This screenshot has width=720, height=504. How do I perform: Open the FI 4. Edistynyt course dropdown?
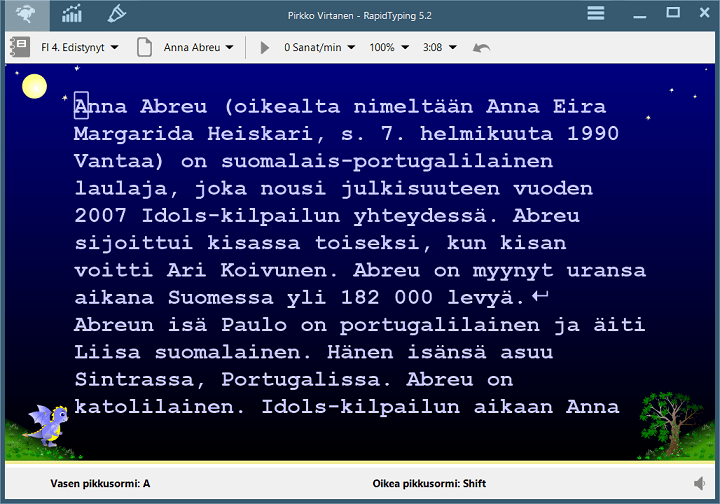point(80,47)
